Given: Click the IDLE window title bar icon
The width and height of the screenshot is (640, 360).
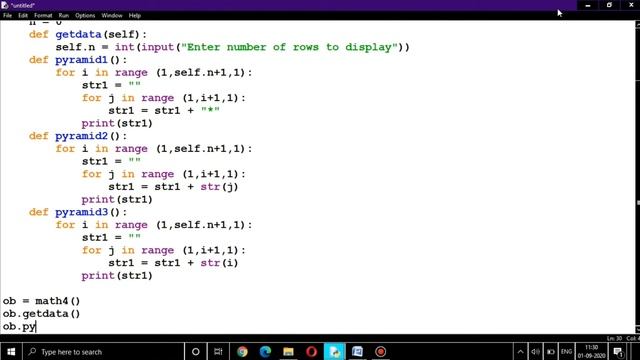Looking at the screenshot, I should pyautogui.click(x=5, y=5).
